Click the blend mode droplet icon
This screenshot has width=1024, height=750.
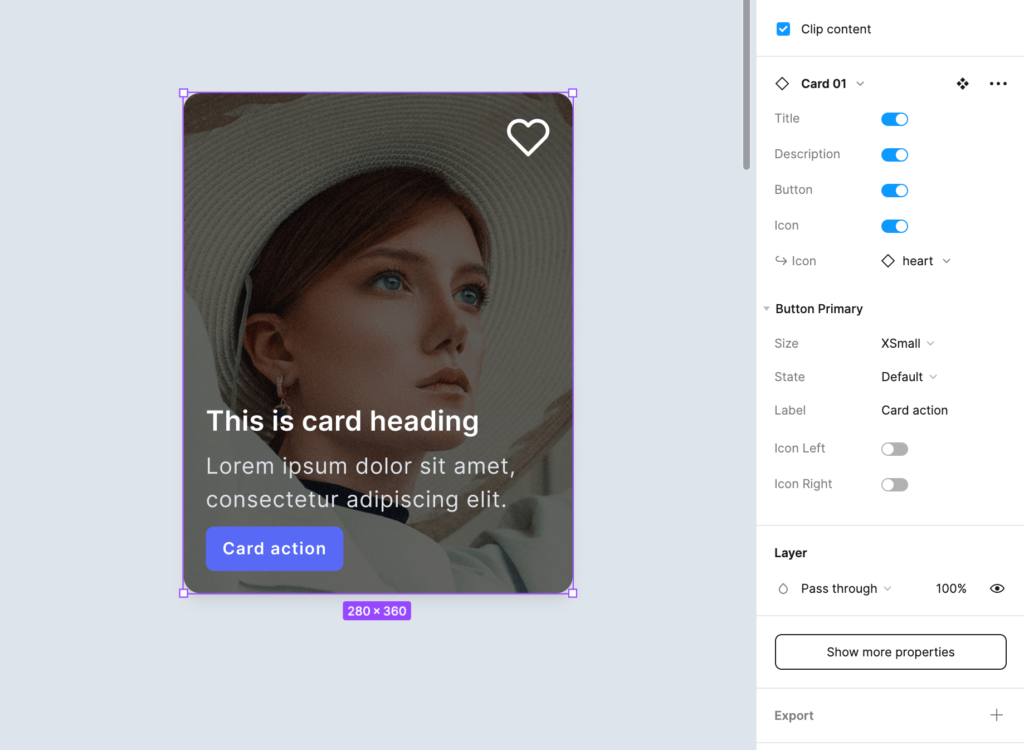click(x=783, y=589)
